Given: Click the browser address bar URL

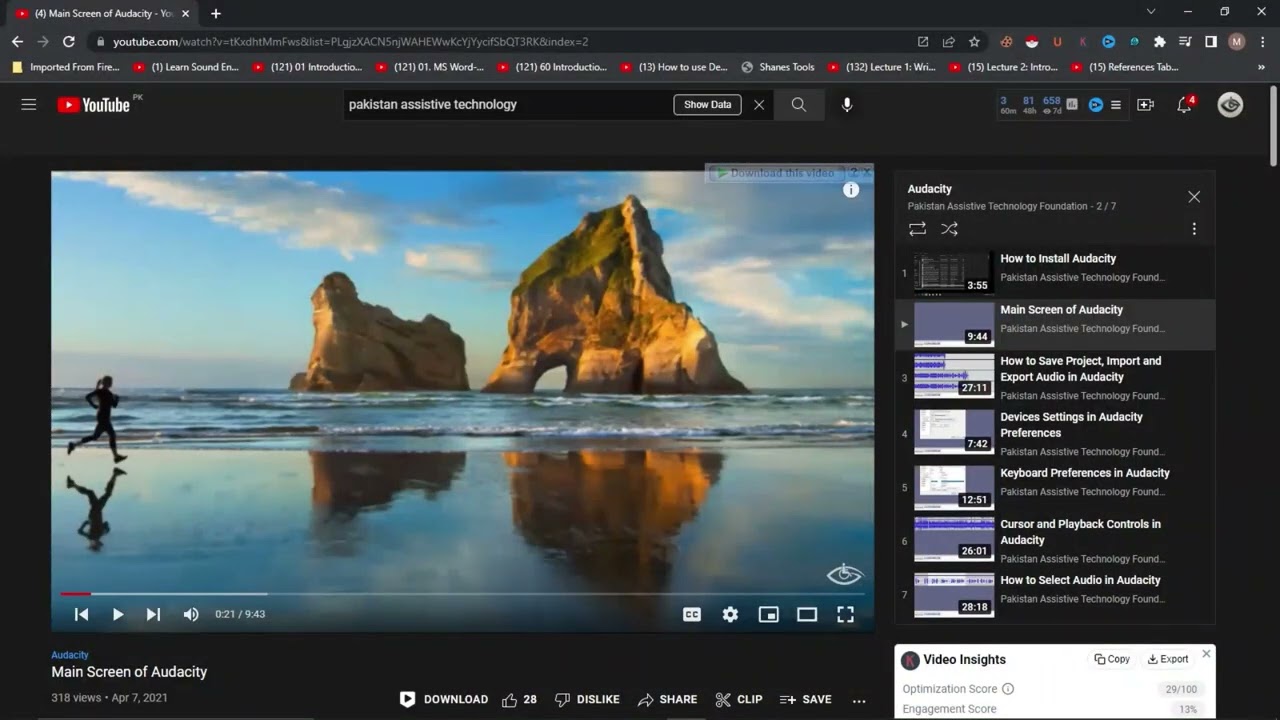Looking at the screenshot, I should click(x=350, y=42).
